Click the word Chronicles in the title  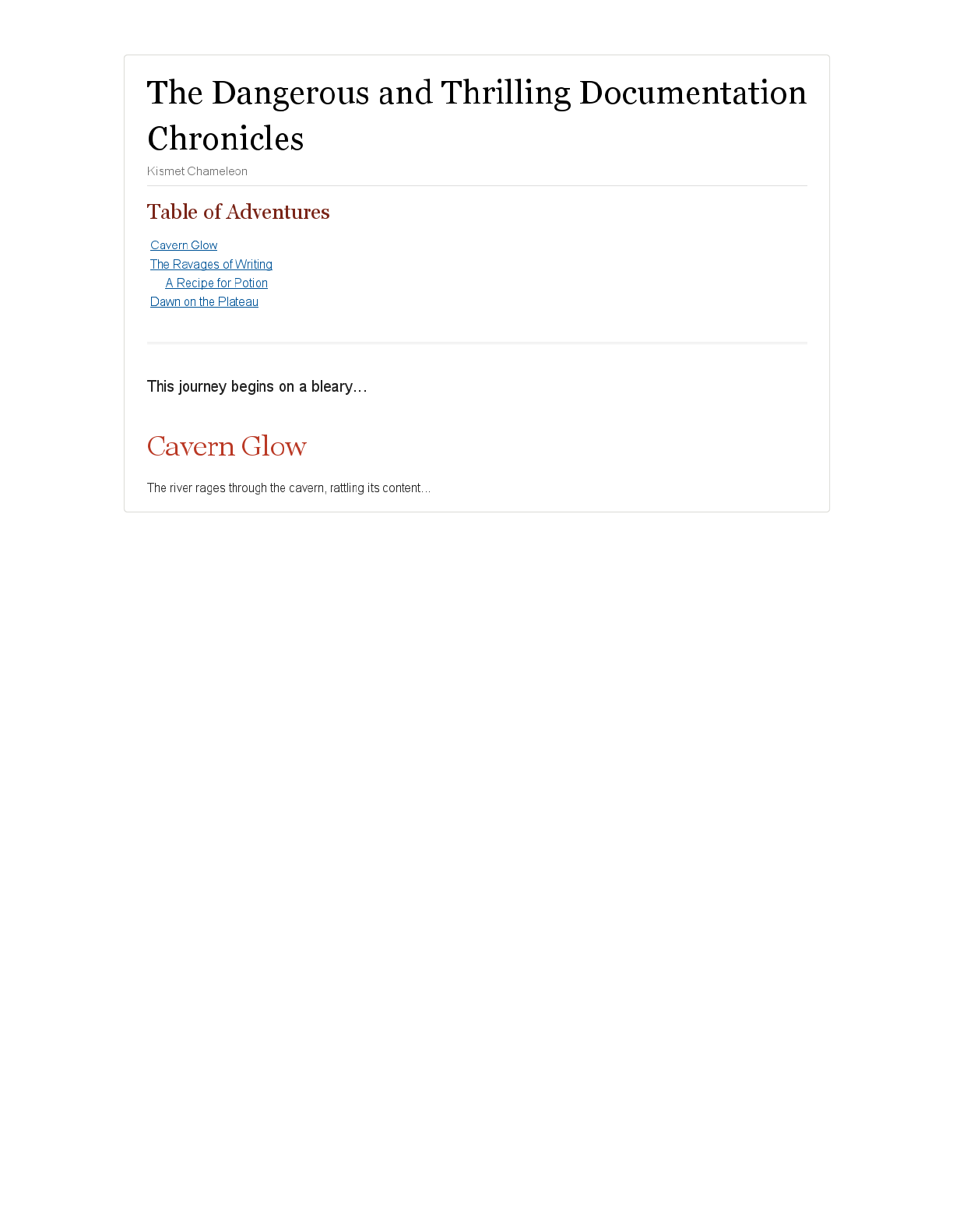point(226,139)
